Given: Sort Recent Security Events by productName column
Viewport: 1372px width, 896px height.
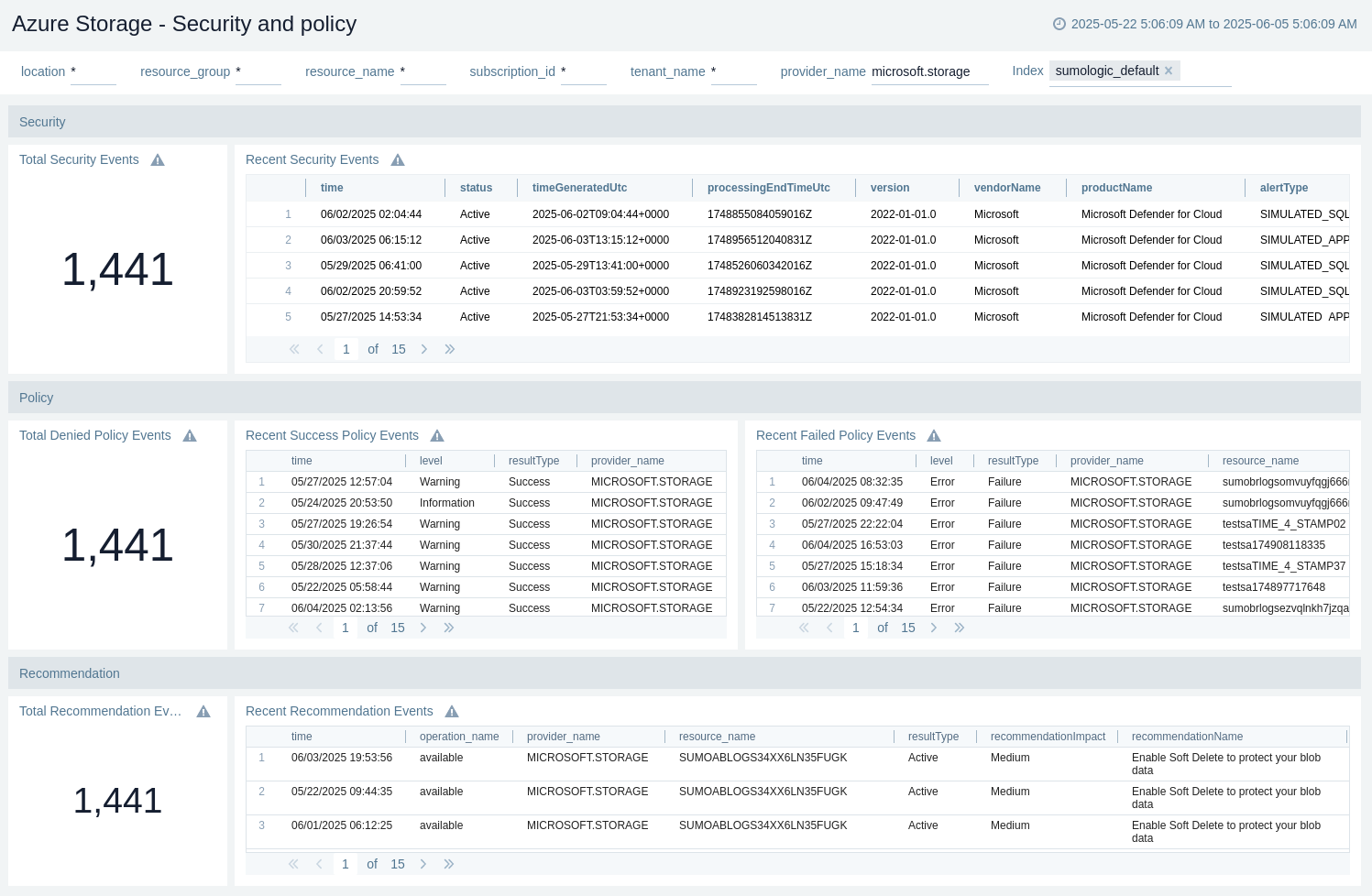Looking at the screenshot, I should click(1116, 188).
